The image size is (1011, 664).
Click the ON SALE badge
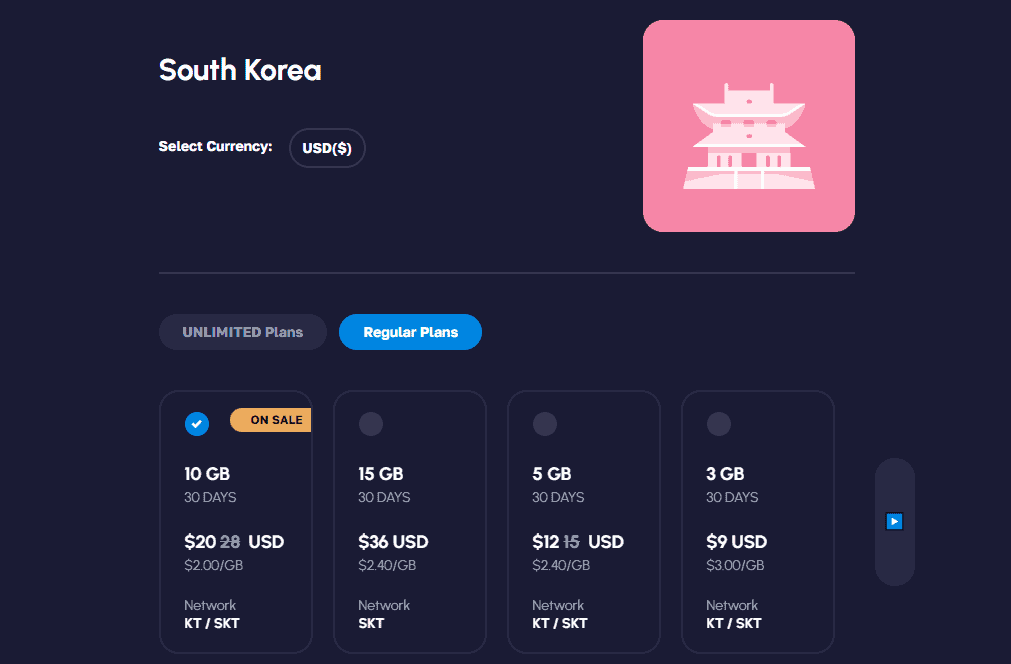[272, 420]
